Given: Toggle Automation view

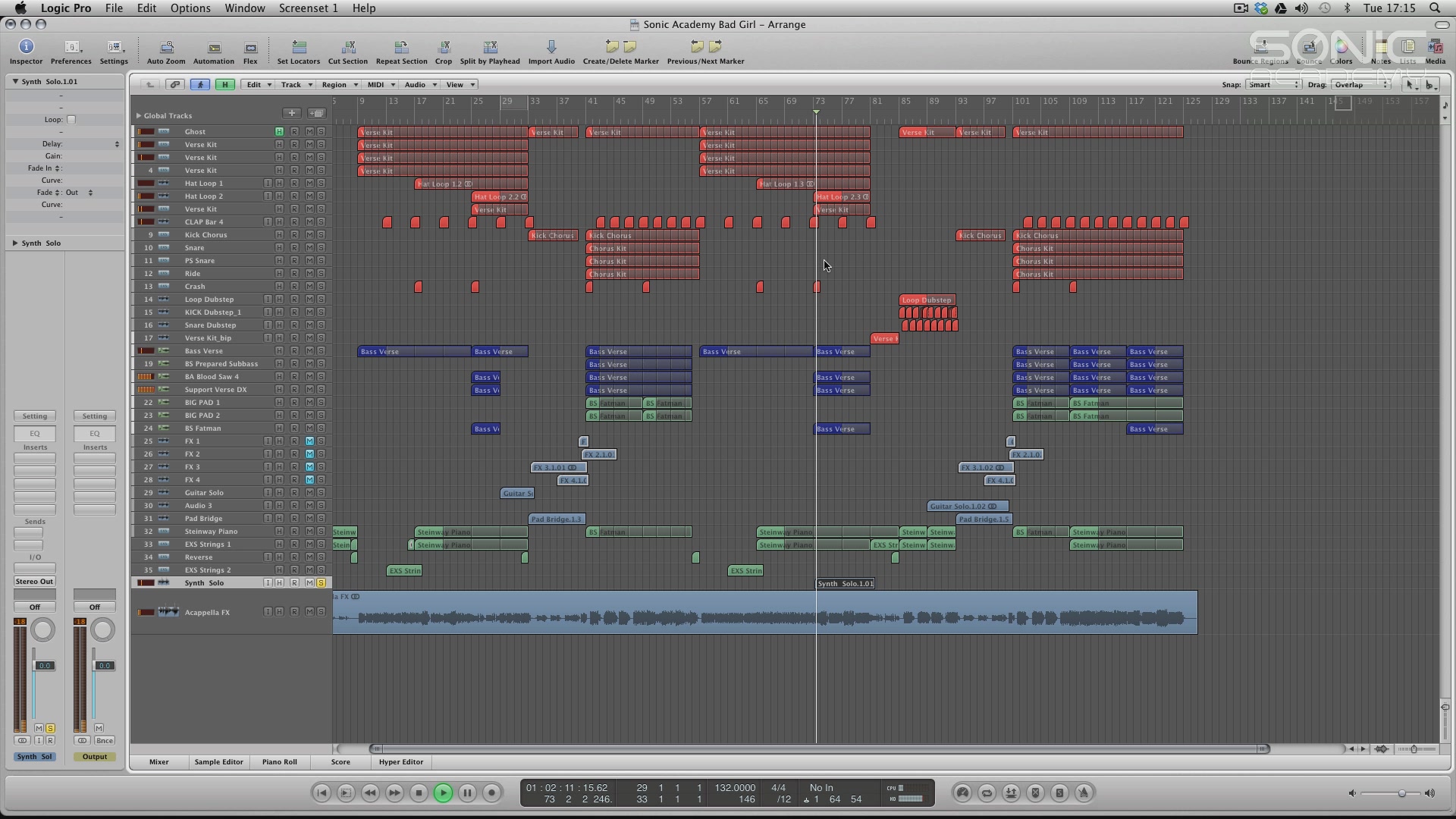Looking at the screenshot, I should [214, 52].
